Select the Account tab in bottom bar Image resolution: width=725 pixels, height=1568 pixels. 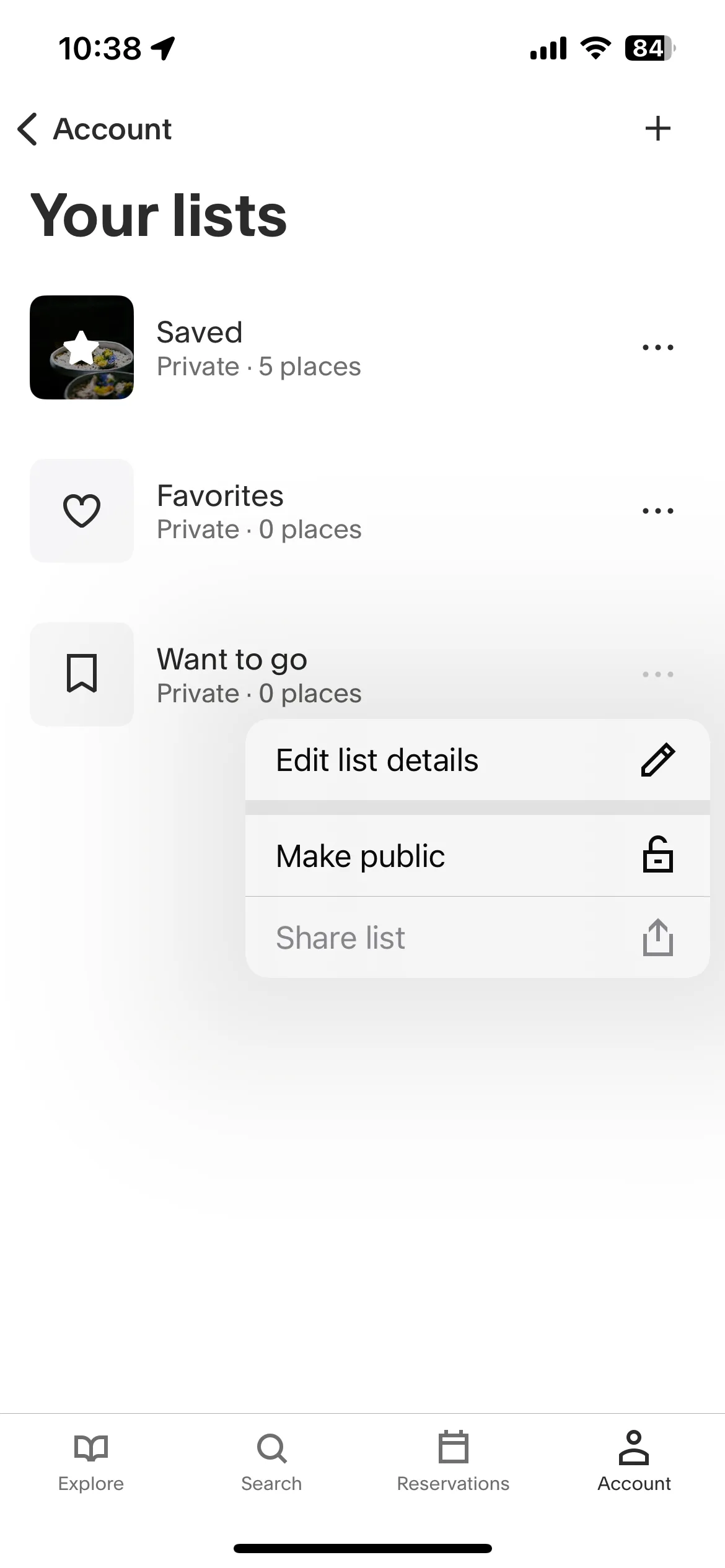(x=634, y=1461)
